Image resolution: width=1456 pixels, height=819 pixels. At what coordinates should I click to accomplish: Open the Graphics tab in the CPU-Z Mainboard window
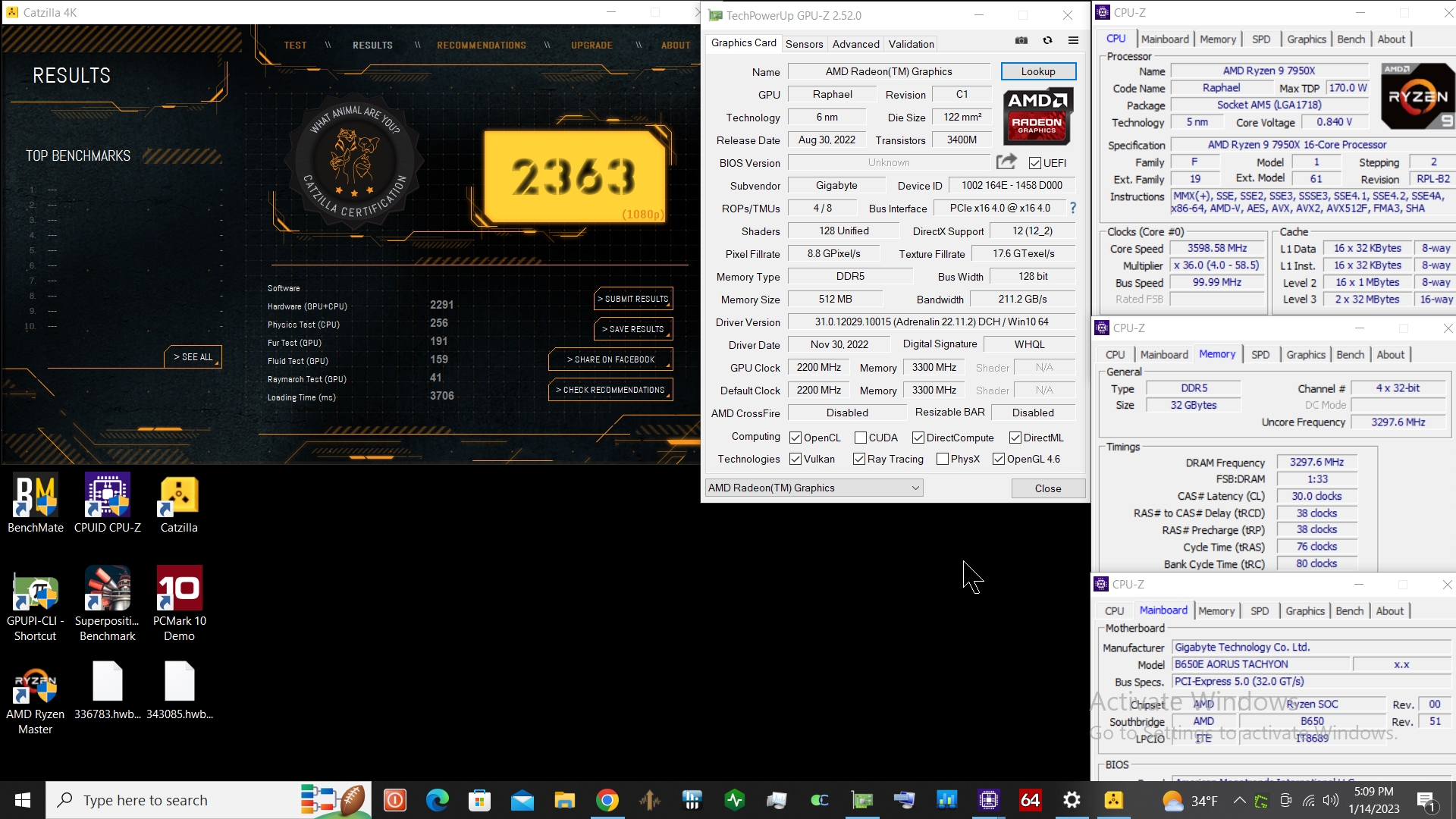[x=1305, y=610]
